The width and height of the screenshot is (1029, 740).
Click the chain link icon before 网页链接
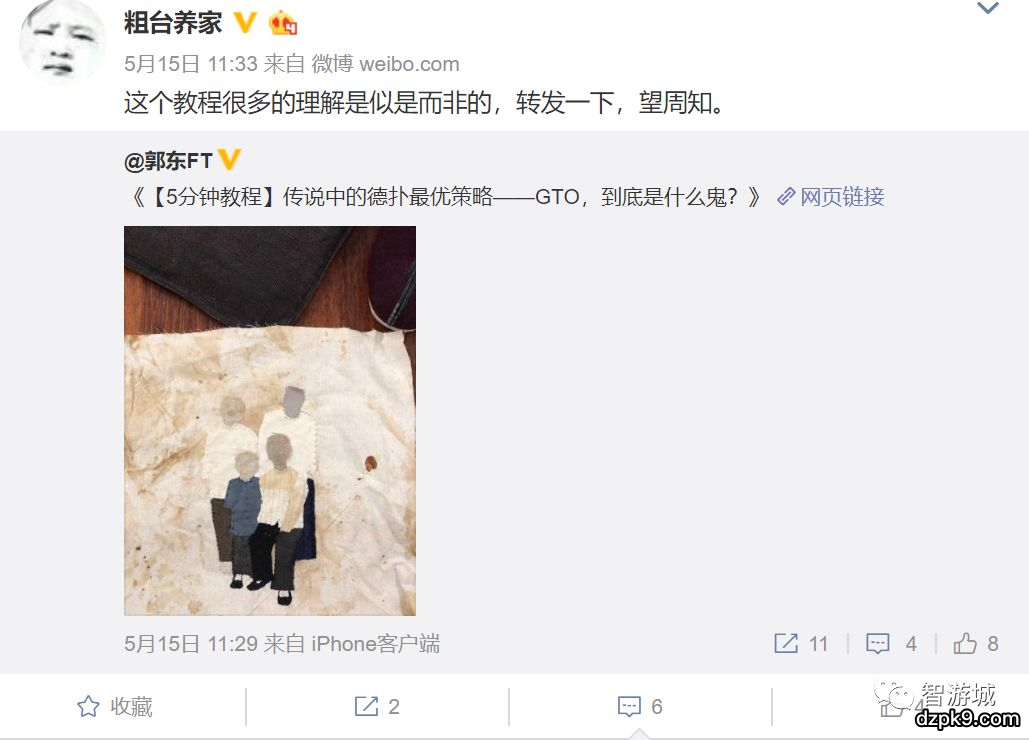click(786, 196)
